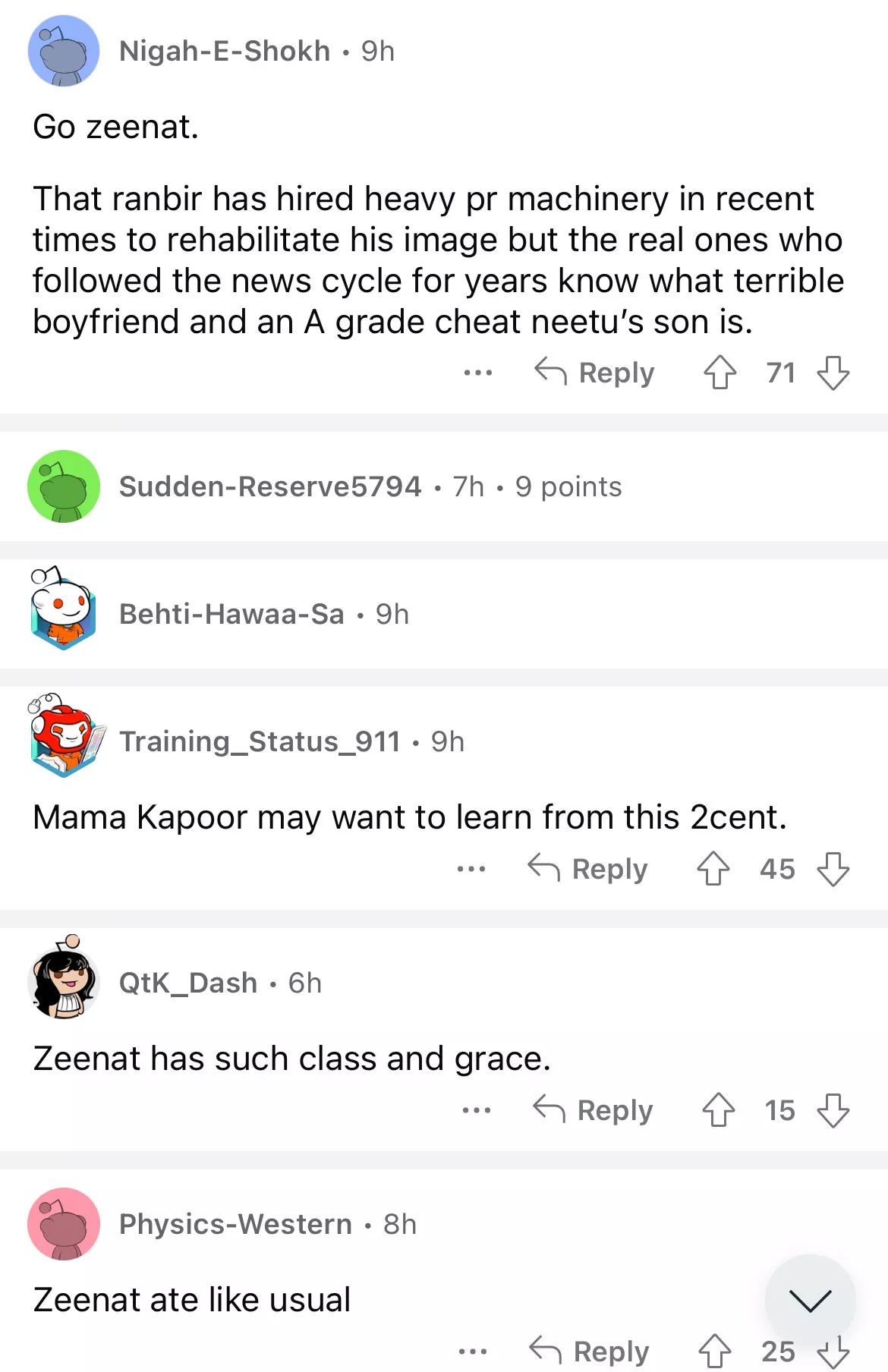Open more options on Nigah-E-Shokh's comment
This screenshot has width=888, height=1372.
point(478,373)
